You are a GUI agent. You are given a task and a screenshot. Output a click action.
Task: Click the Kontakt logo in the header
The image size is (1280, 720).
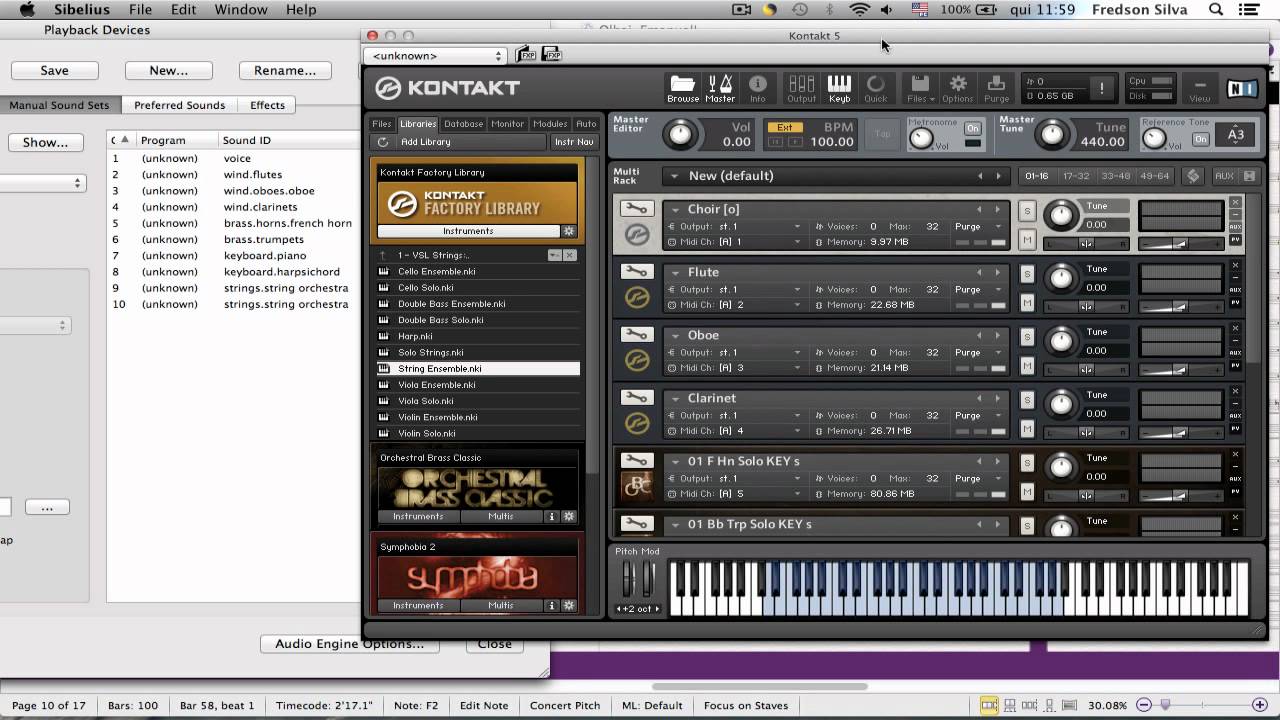point(447,88)
